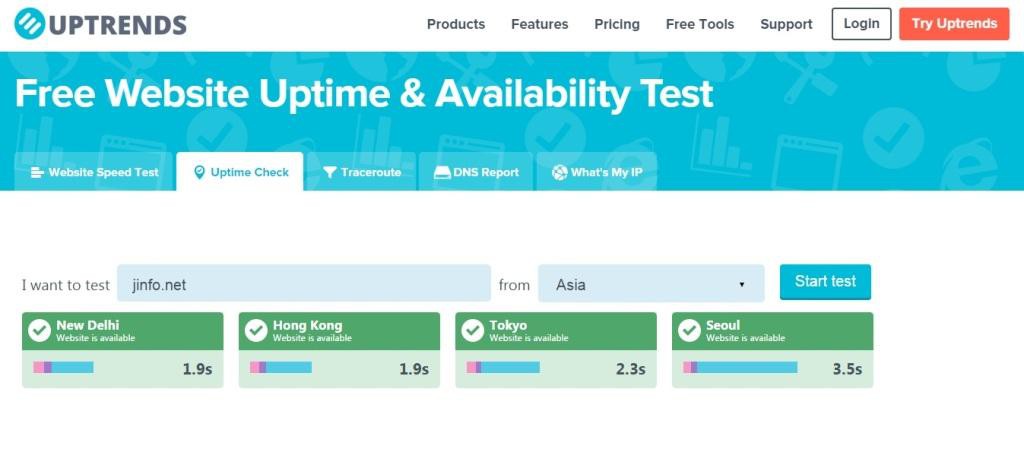
Task: Click the DNS Report drive icon
Action: tap(442, 172)
